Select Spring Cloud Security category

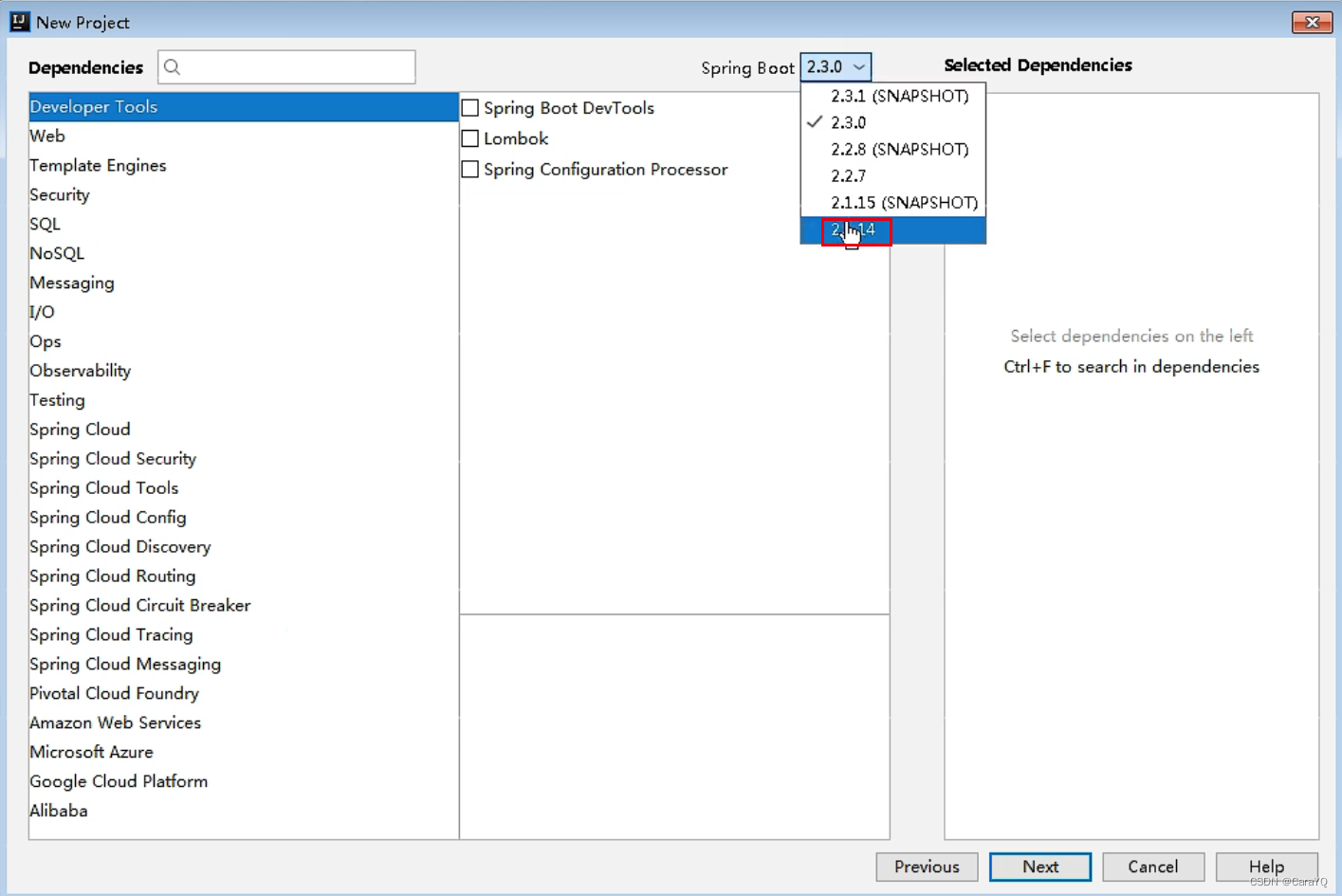pos(244,460)
